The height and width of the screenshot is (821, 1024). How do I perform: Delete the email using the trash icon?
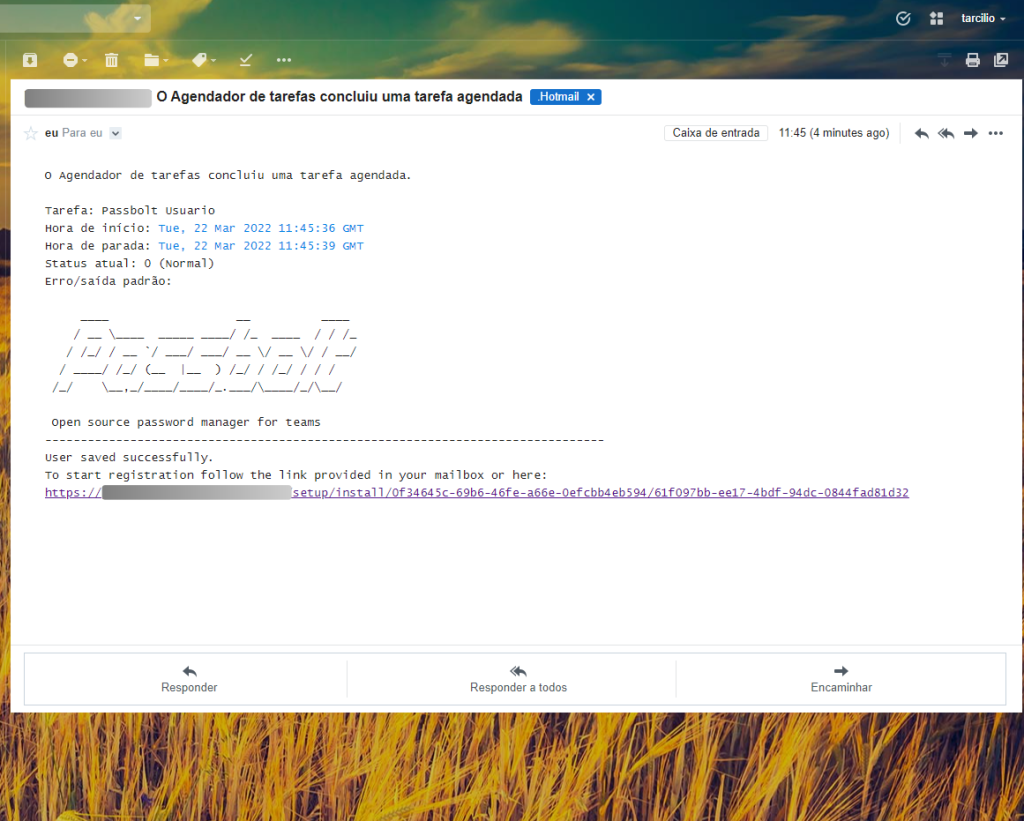point(111,60)
